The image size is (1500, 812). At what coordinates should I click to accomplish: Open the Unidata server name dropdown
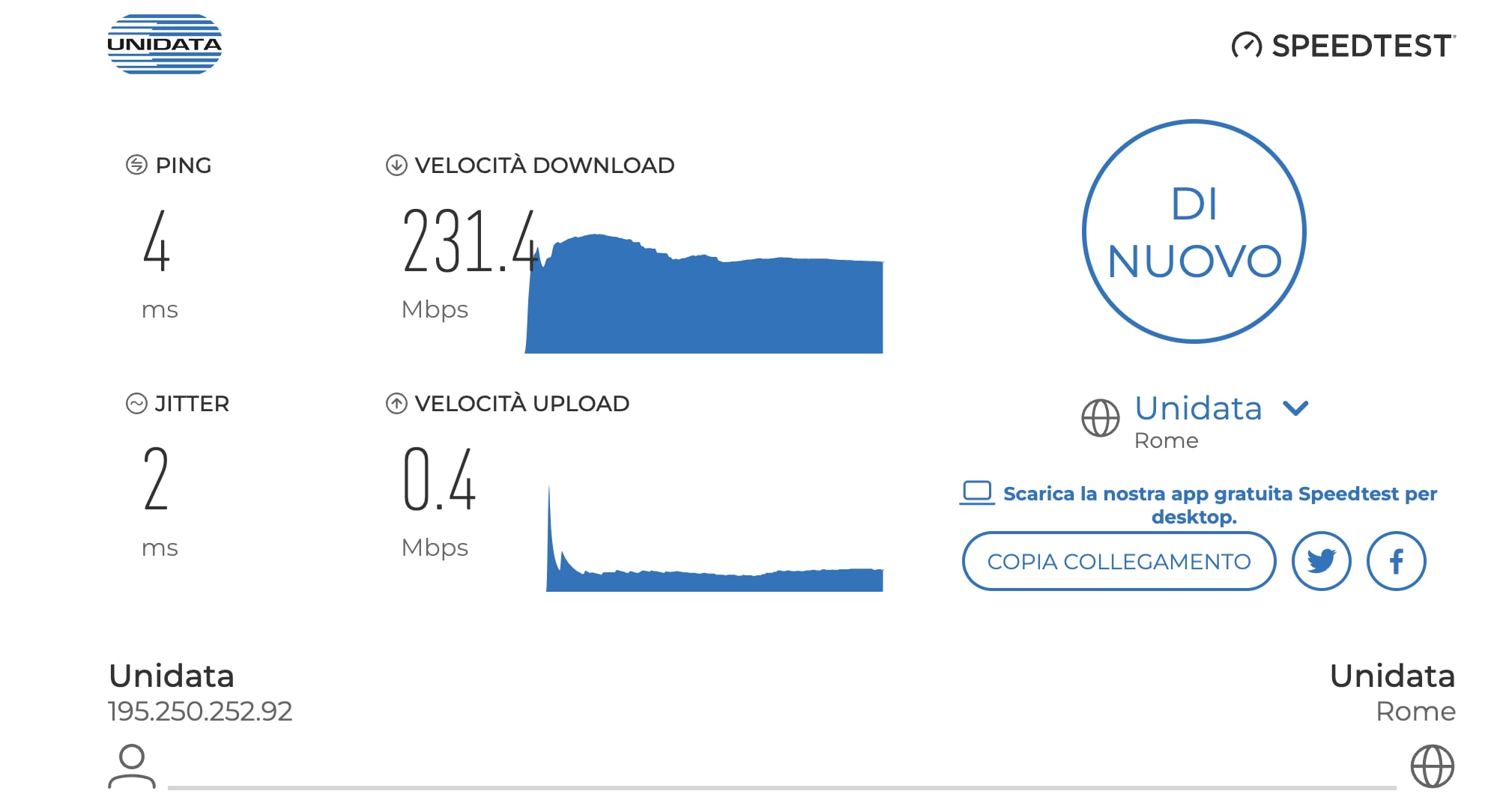click(x=1198, y=408)
